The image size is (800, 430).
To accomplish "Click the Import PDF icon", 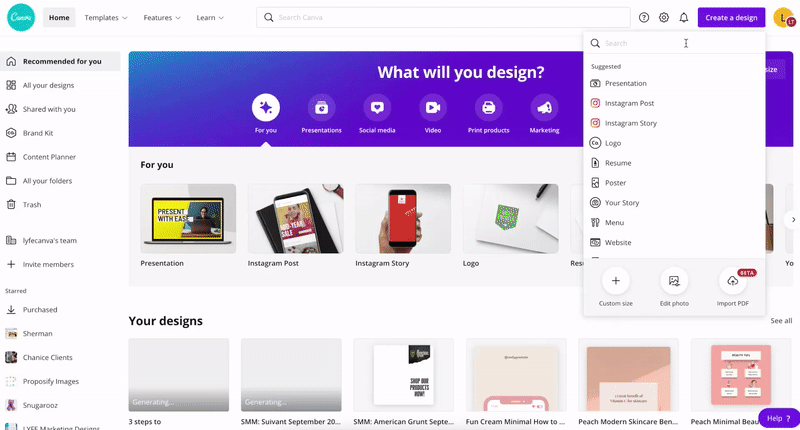I will [x=733, y=281].
